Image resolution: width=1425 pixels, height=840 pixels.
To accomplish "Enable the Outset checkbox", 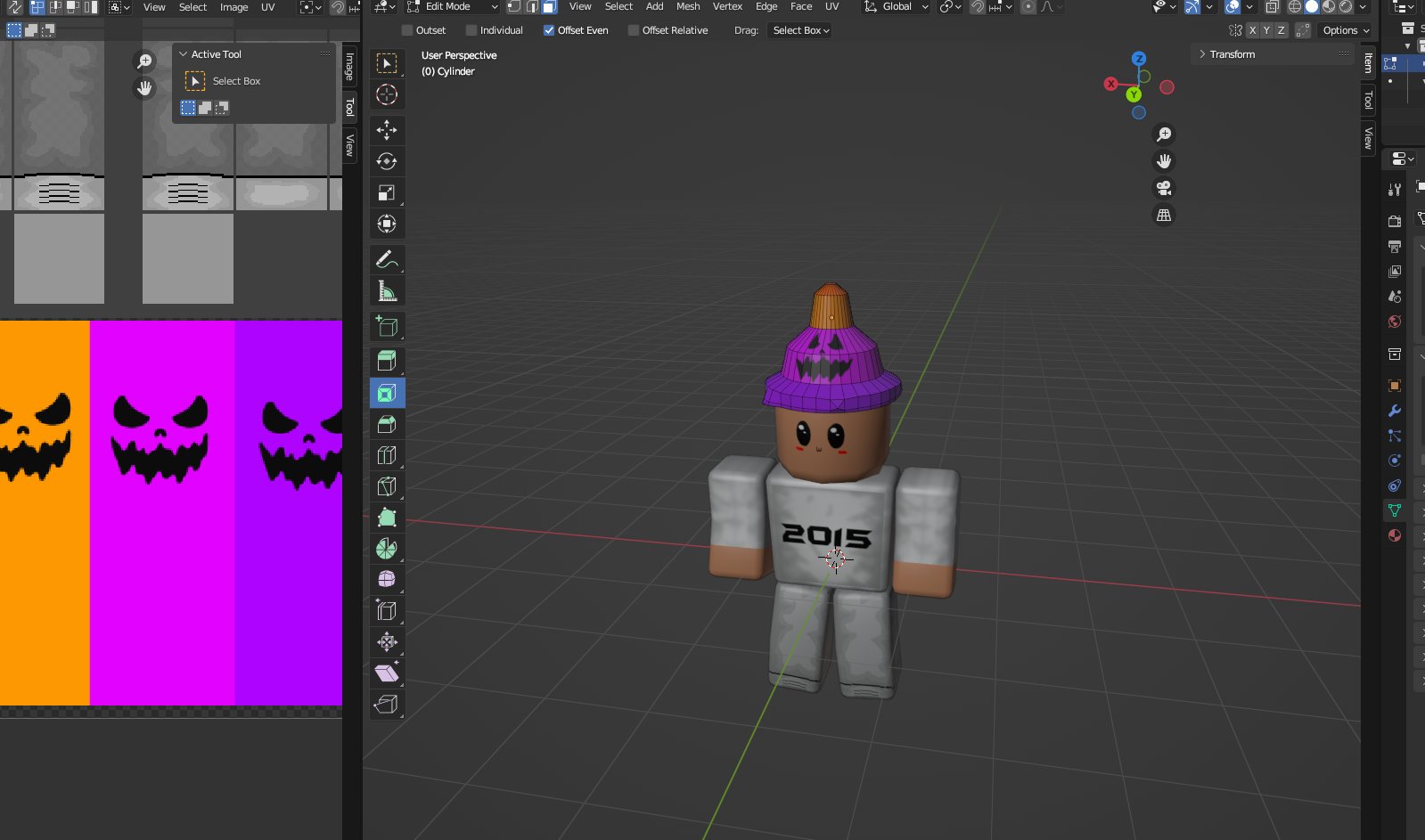I will pyautogui.click(x=407, y=30).
